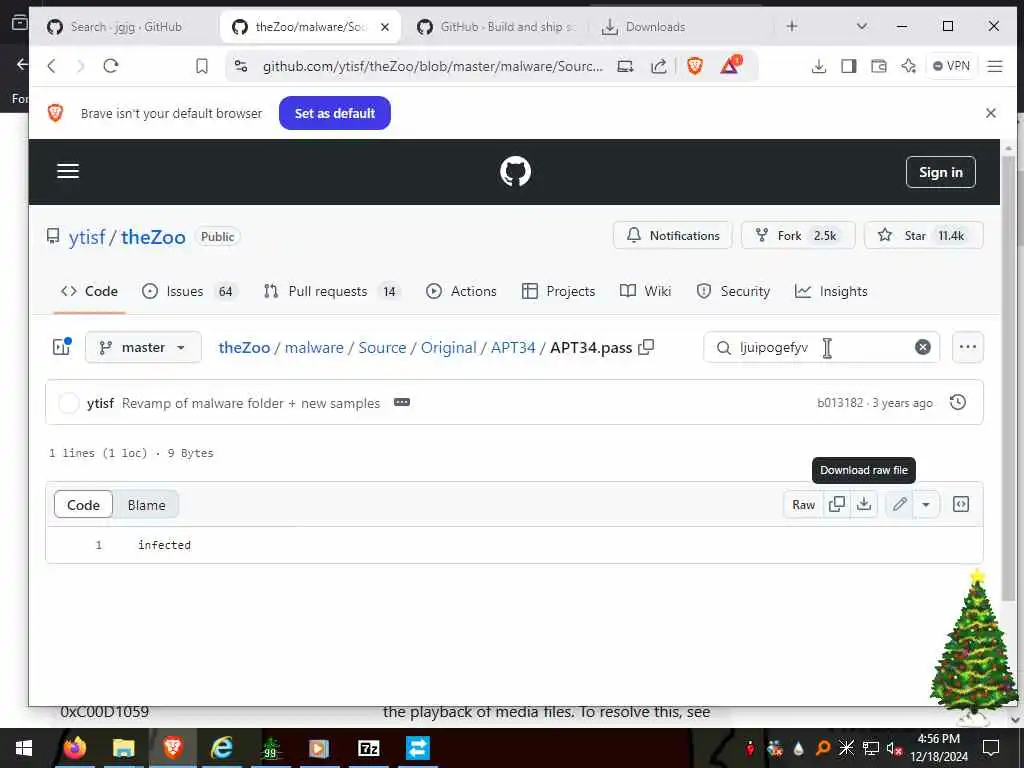This screenshot has height=768, width=1024.
Task: Dismiss the default browser notification bar
Action: tap(990, 113)
